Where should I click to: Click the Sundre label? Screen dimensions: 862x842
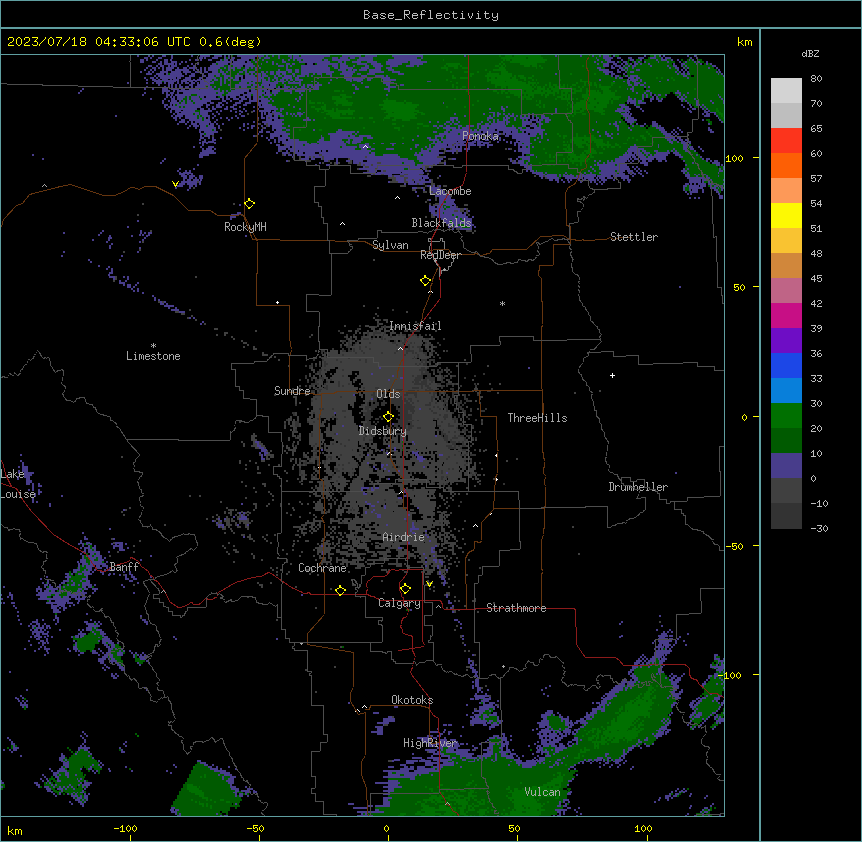coord(292,391)
